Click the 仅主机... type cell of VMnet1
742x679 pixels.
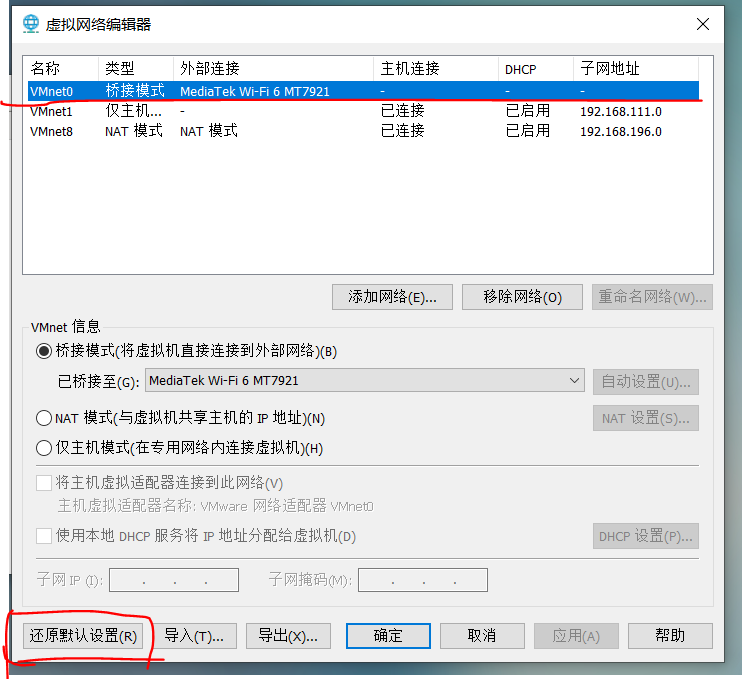(x=133, y=111)
